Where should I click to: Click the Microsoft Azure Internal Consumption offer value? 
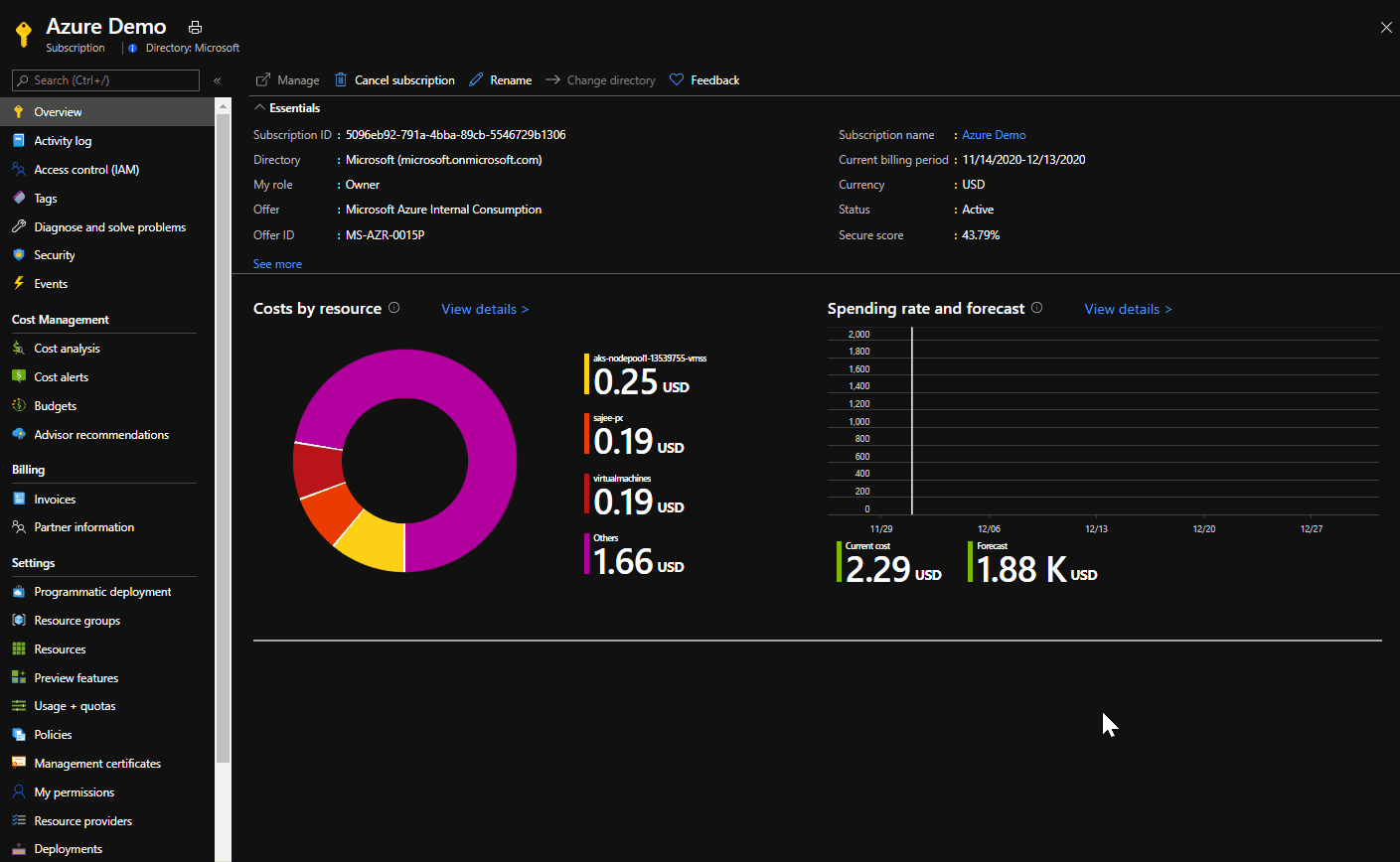(x=443, y=210)
